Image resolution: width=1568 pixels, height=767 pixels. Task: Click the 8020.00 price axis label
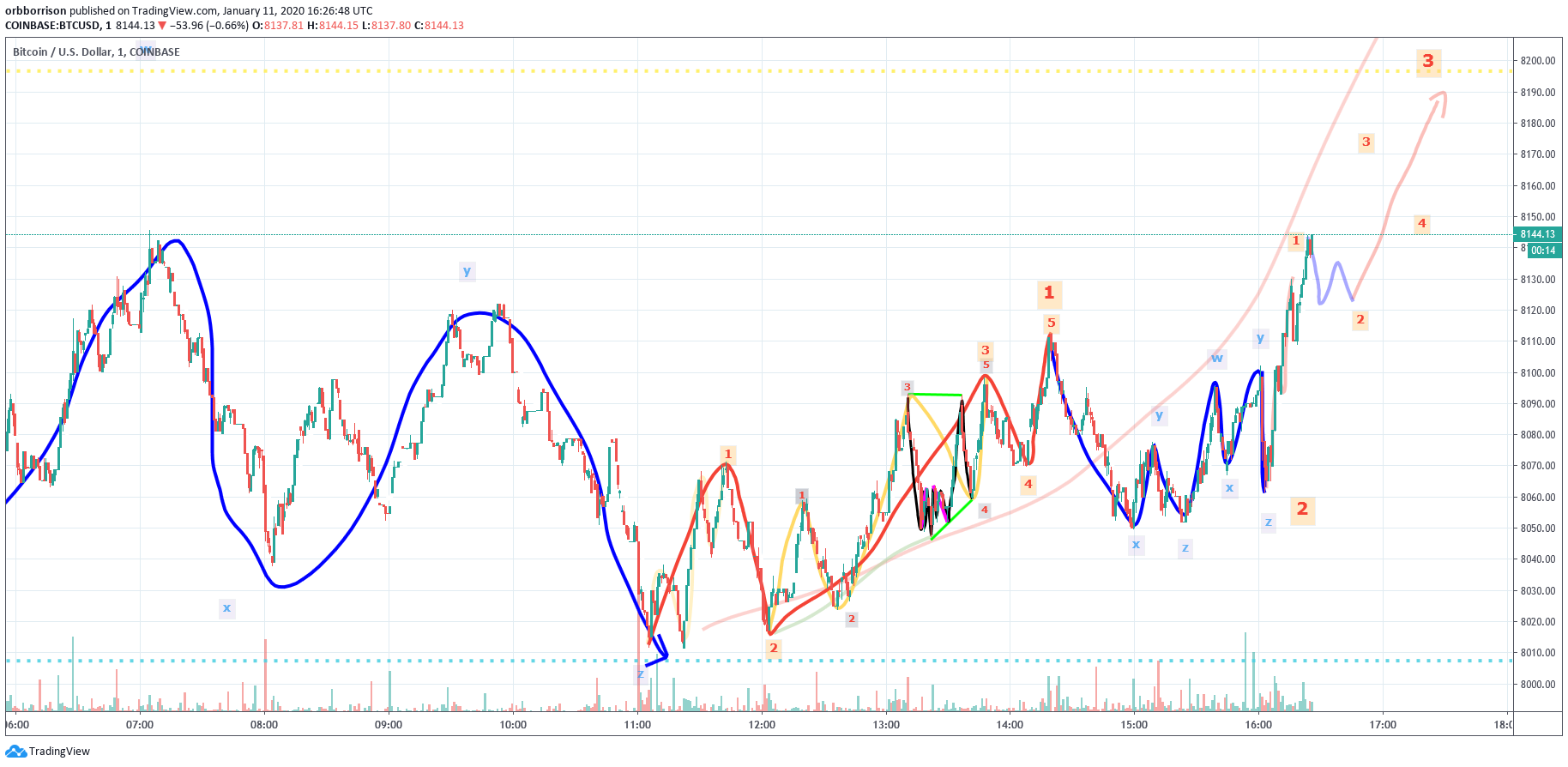pyautogui.click(x=1538, y=622)
